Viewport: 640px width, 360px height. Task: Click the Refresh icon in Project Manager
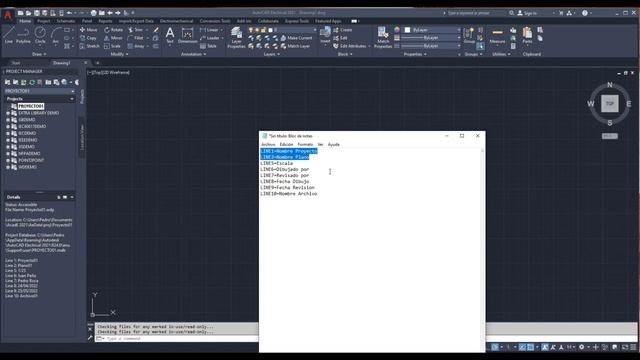31,82
